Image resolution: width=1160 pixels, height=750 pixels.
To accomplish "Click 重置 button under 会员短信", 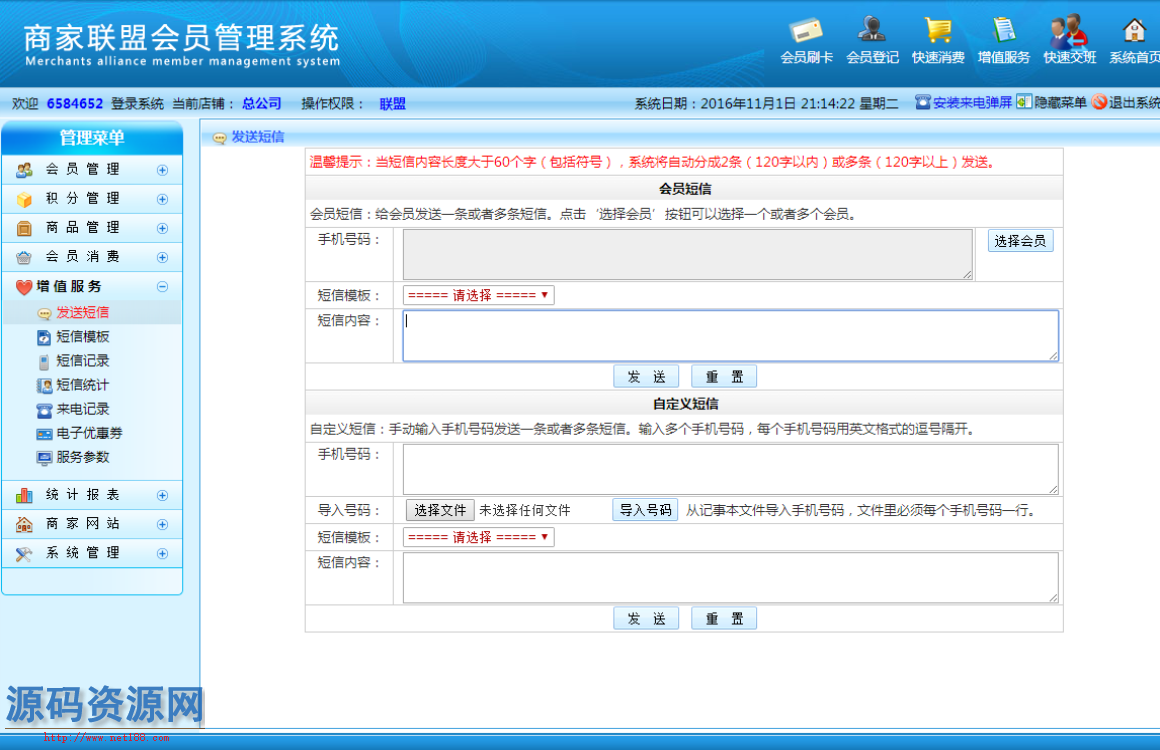I will pos(724,376).
